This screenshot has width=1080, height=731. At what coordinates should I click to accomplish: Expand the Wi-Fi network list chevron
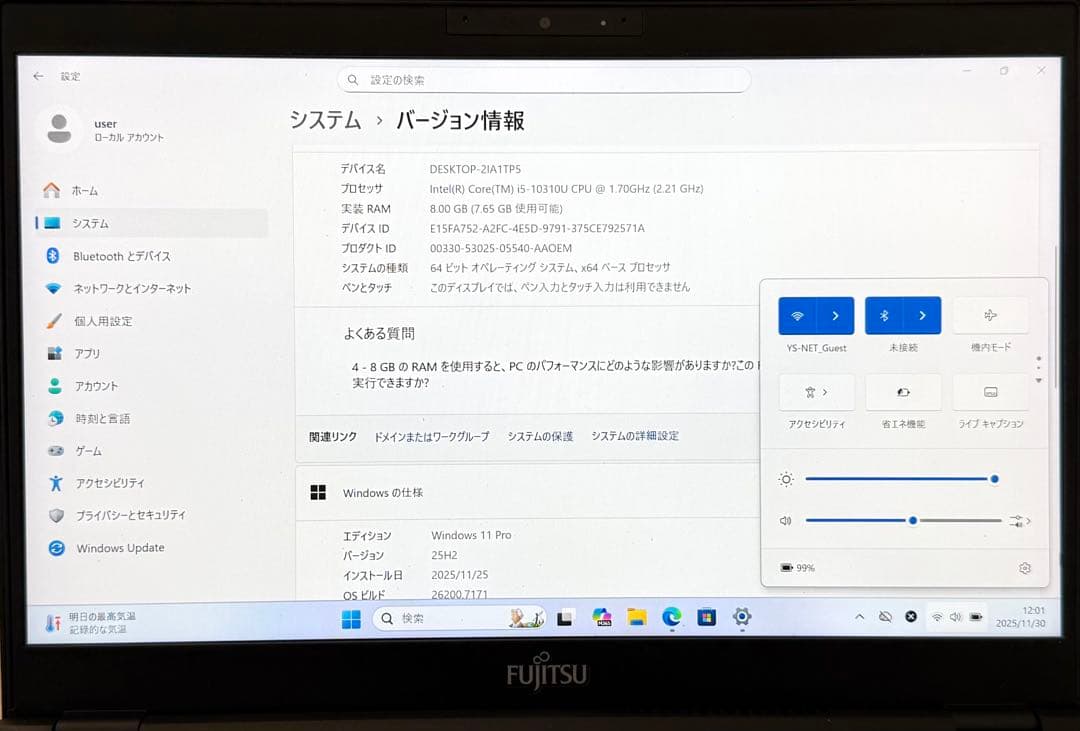[x=836, y=315]
